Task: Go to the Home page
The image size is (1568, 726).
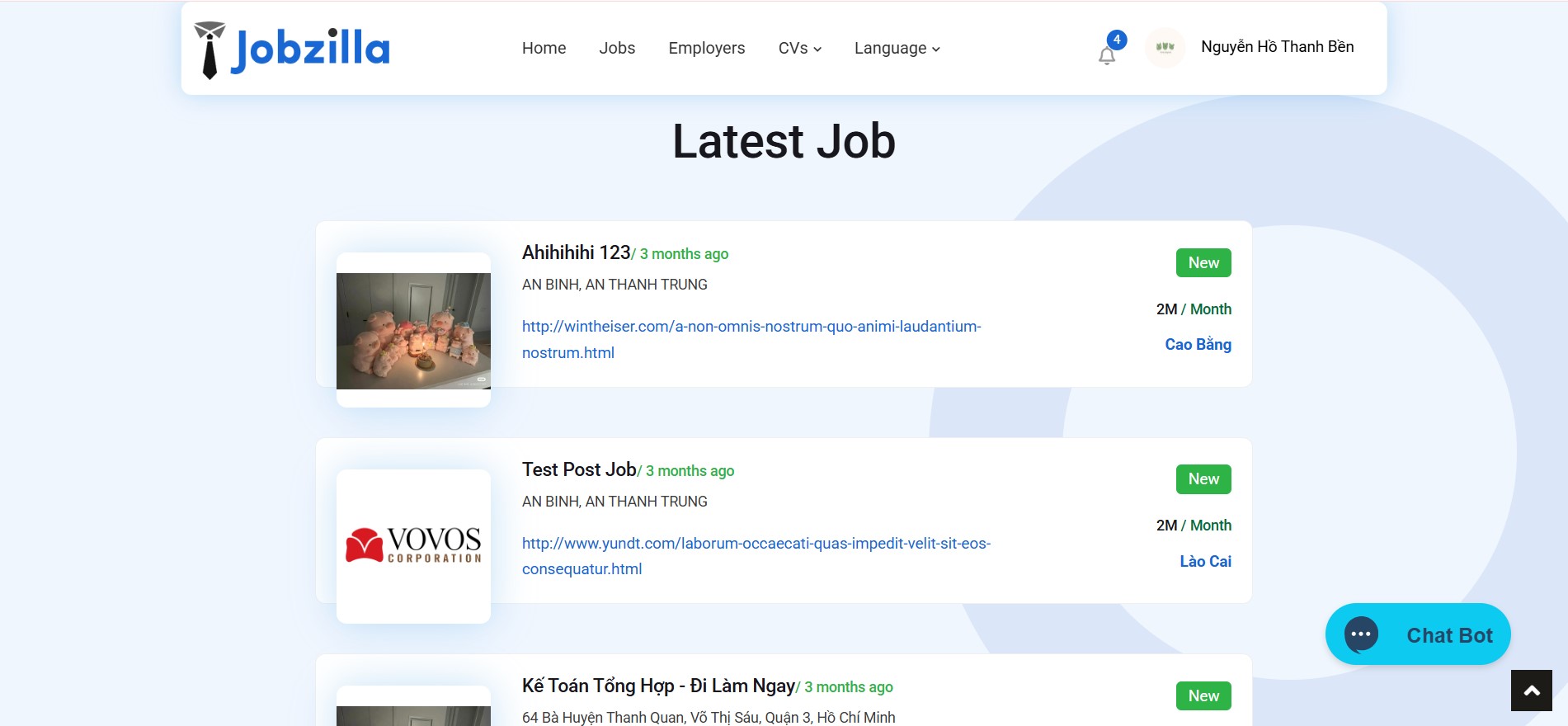Action: 544,49
